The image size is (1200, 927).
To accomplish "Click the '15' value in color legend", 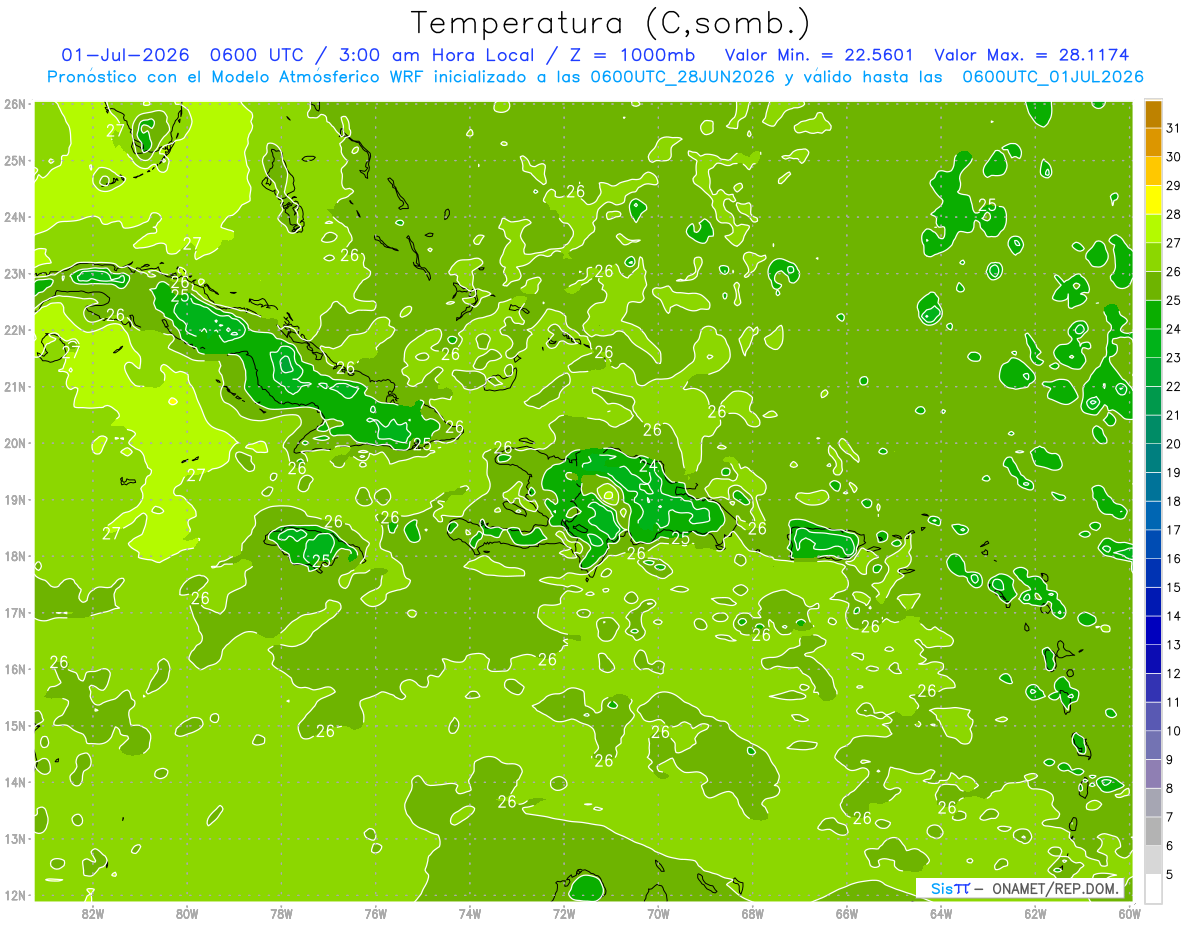I will tap(1173, 588).
